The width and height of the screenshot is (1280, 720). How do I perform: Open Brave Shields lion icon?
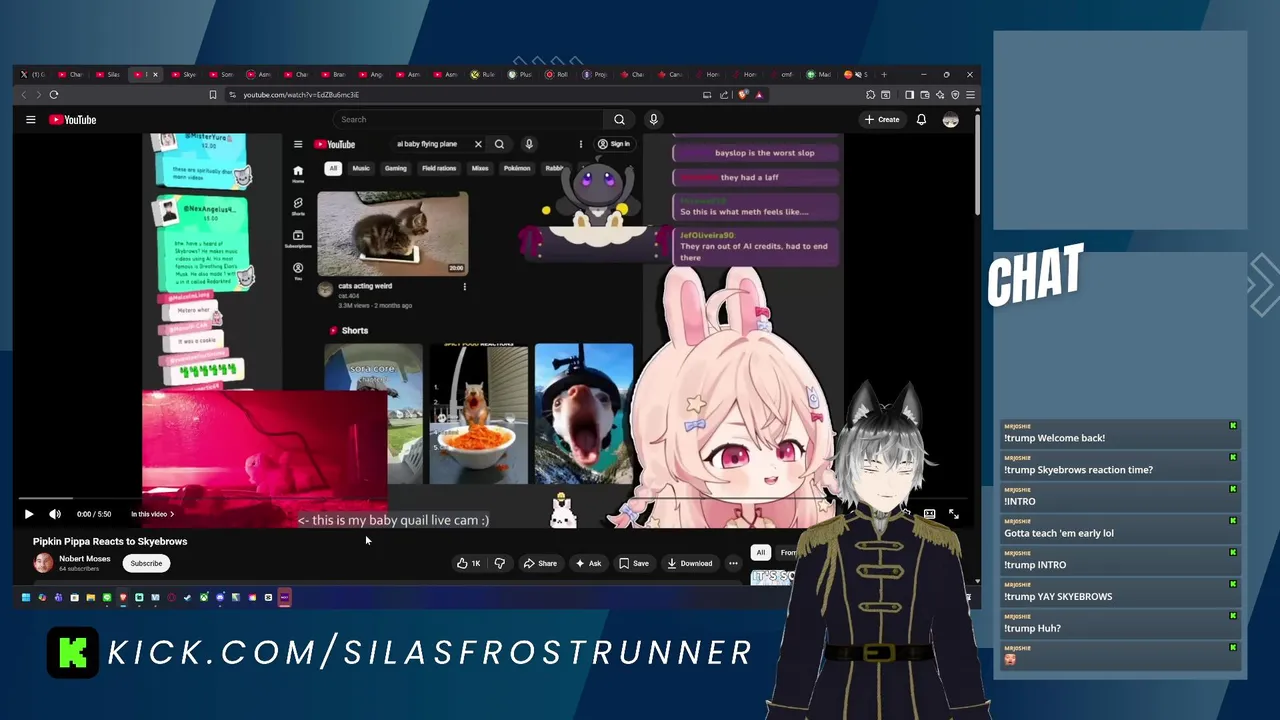tap(743, 95)
